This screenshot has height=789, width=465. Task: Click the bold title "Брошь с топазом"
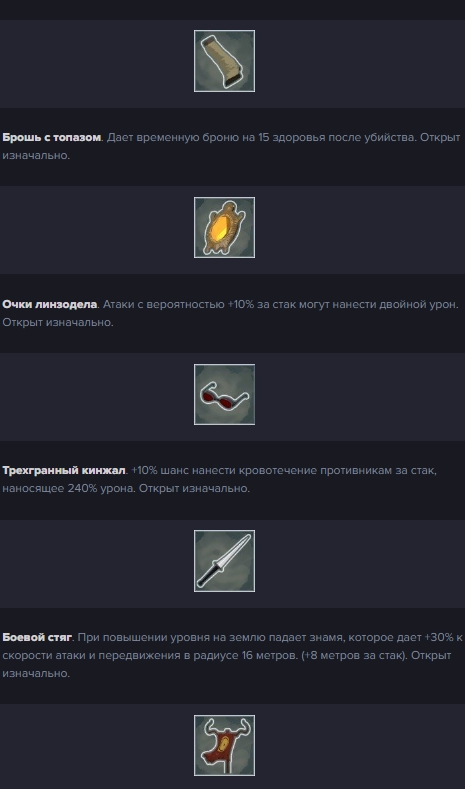[52, 137]
